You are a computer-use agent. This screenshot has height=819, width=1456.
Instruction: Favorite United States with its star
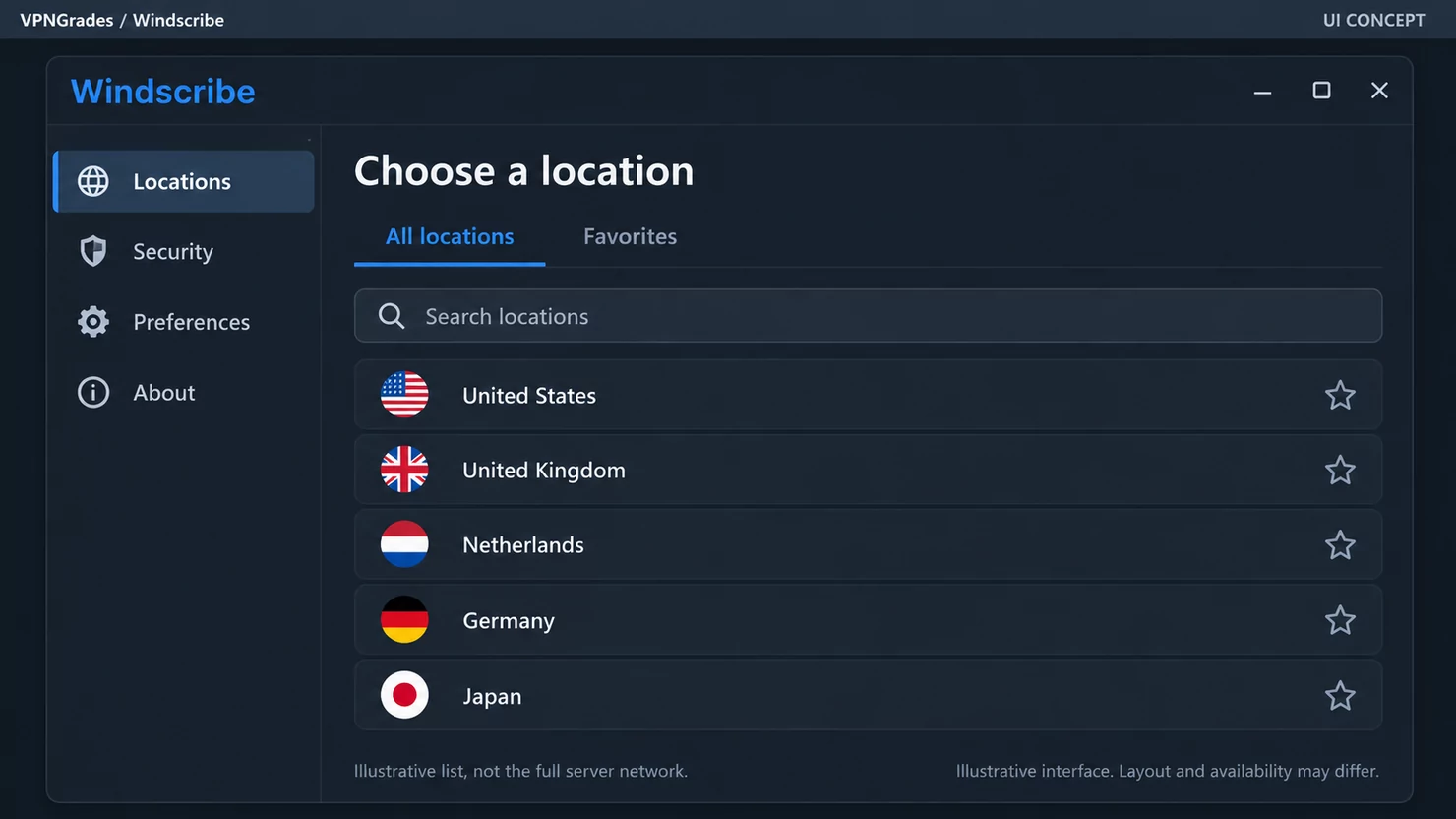pos(1340,395)
